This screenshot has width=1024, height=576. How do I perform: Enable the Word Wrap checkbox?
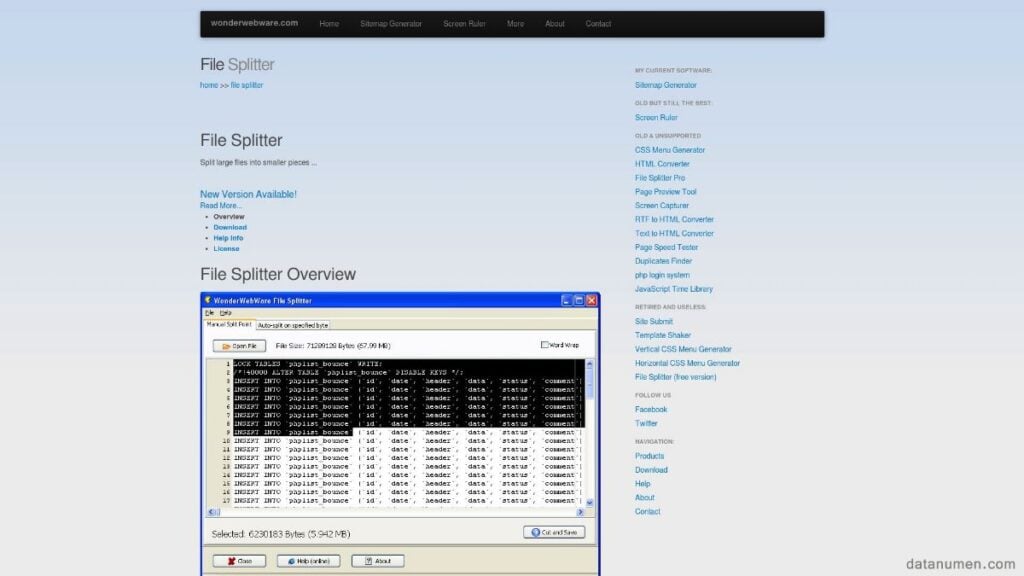click(545, 345)
